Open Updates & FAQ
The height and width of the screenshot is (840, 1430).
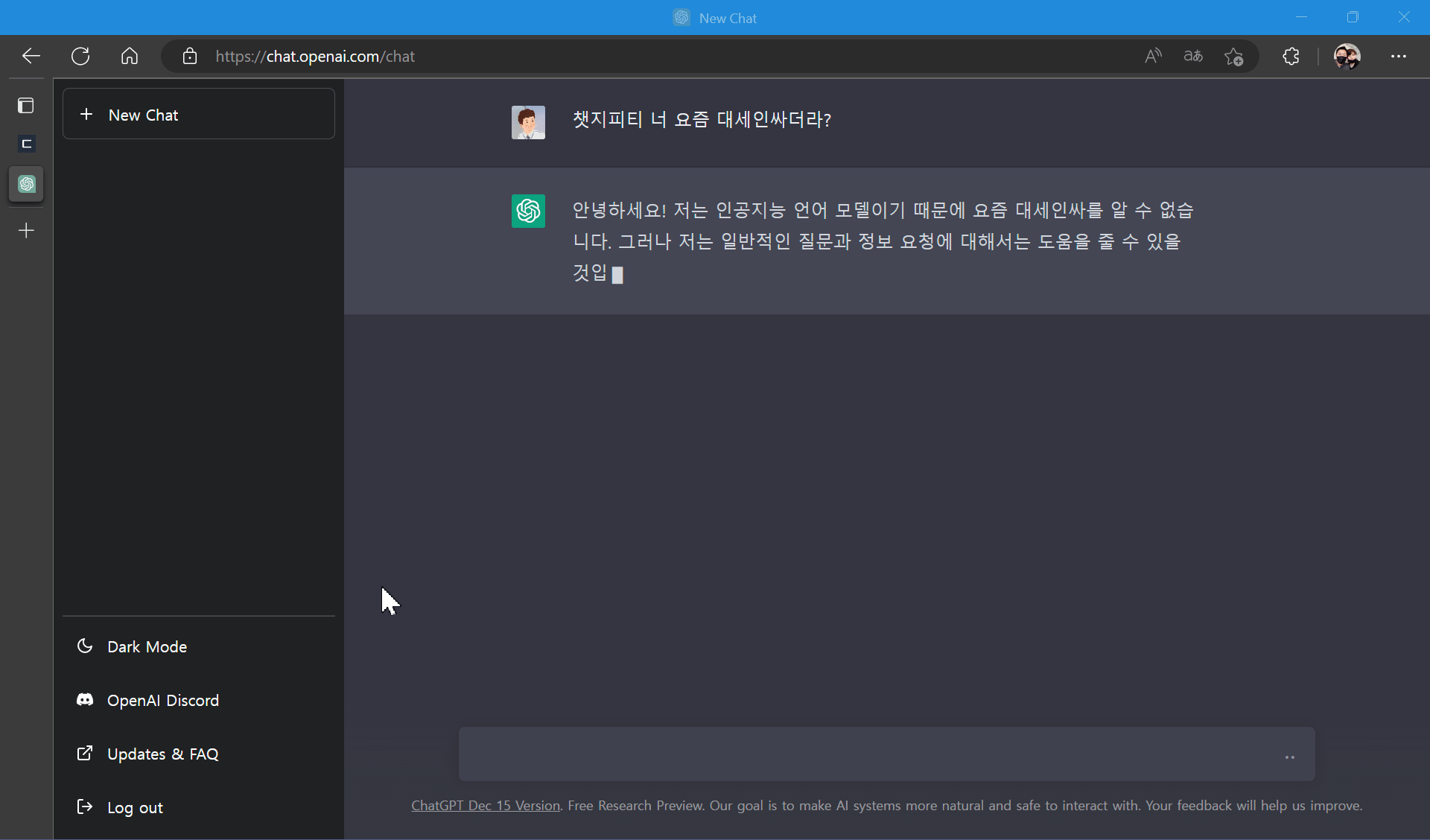[162, 754]
